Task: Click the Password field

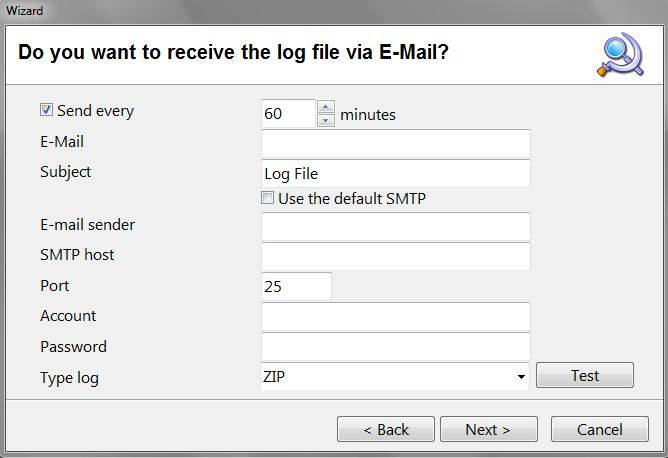Action: [x=395, y=347]
